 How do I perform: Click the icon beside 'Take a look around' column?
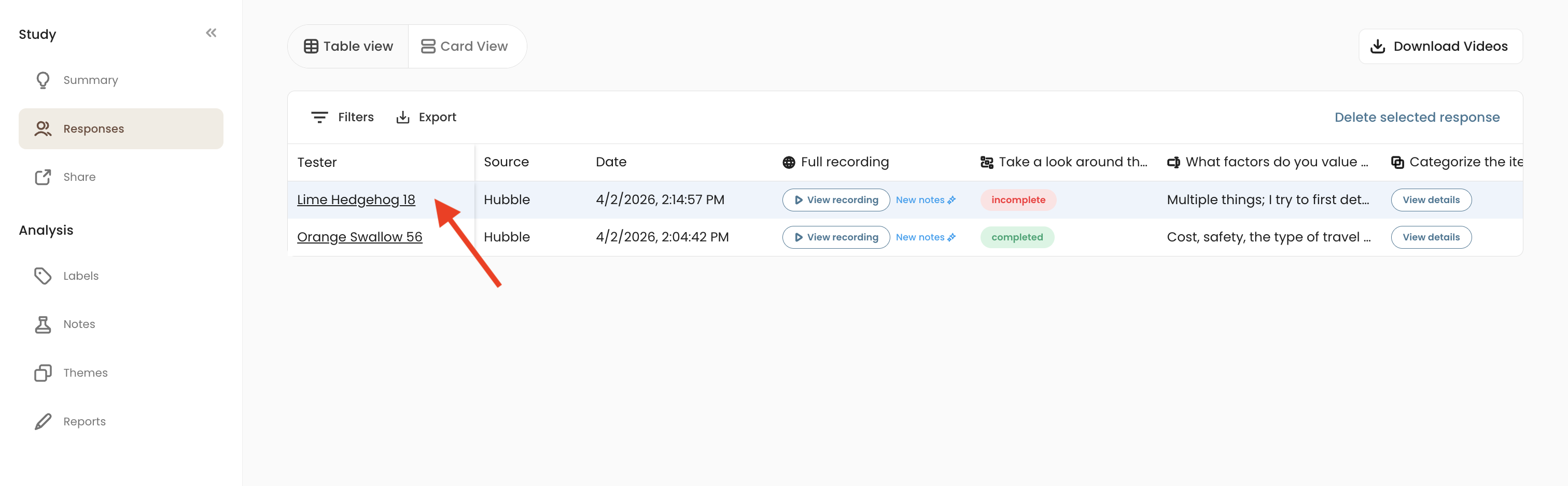987,162
